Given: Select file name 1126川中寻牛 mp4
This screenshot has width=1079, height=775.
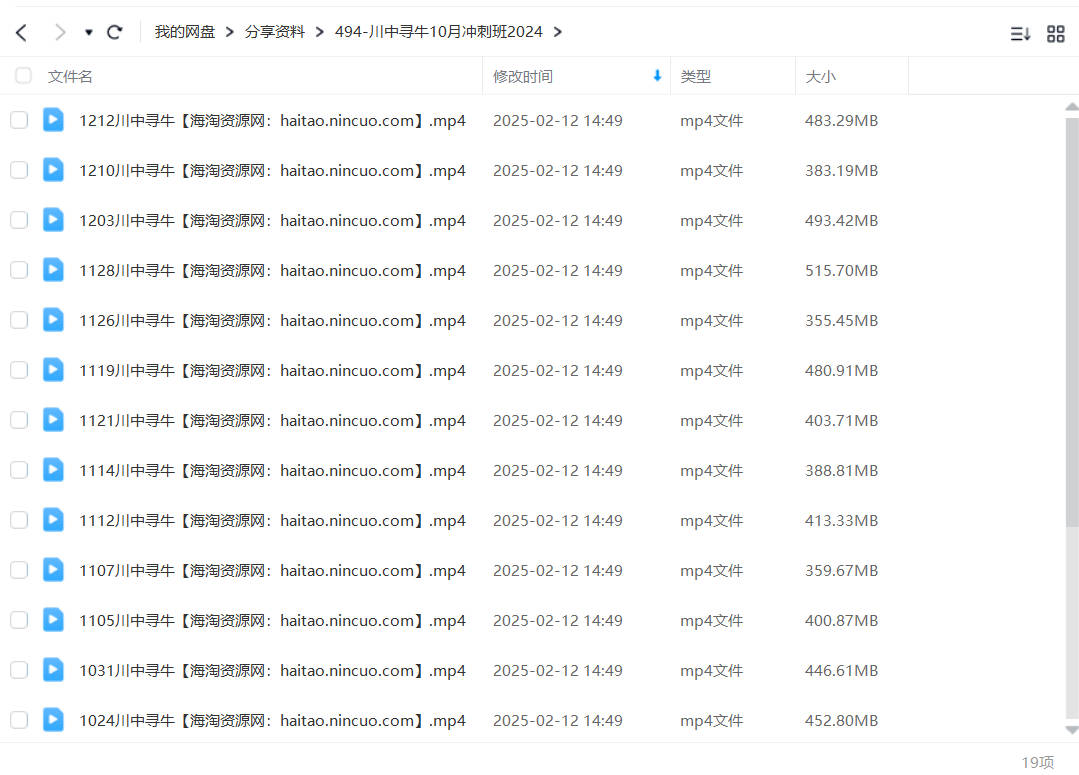Looking at the screenshot, I should pos(273,321).
